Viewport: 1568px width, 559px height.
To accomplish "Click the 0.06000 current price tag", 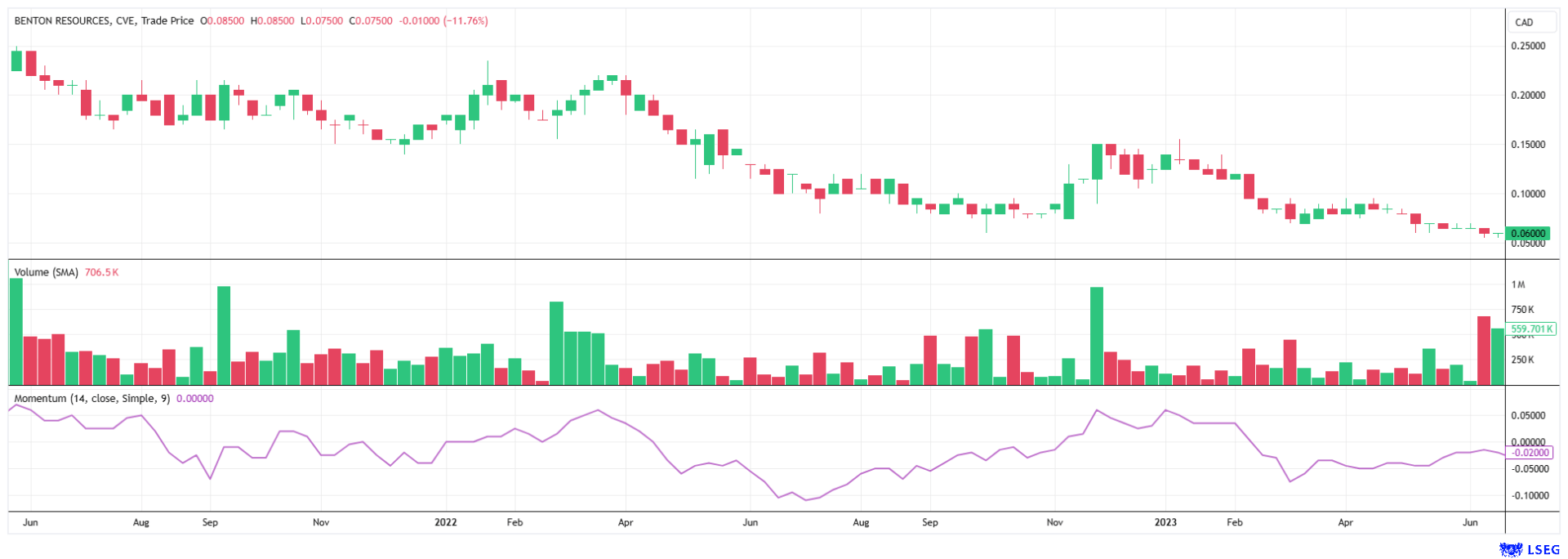I will coord(1527,234).
